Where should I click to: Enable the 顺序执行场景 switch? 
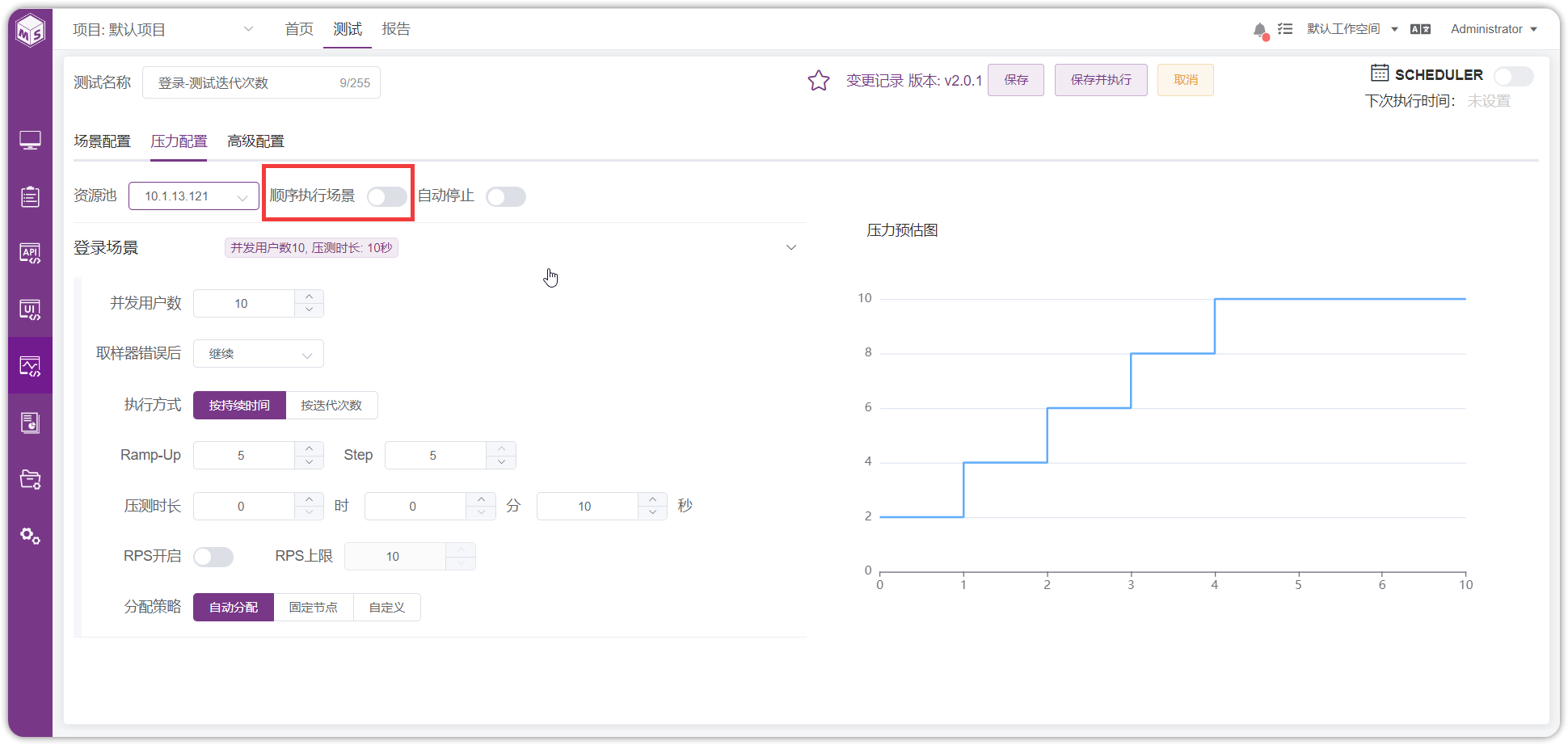(x=387, y=196)
